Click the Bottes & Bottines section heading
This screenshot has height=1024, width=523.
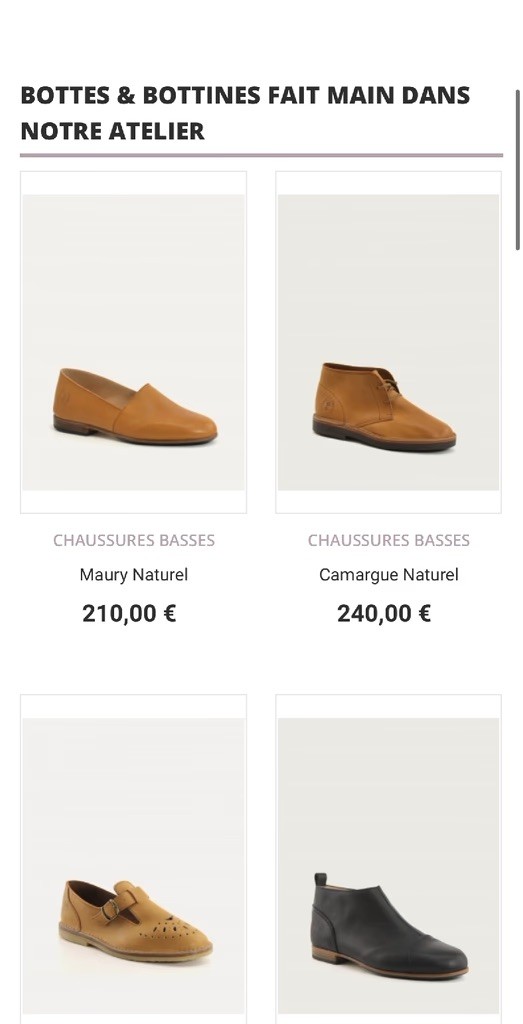pyautogui.click(x=246, y=112)
